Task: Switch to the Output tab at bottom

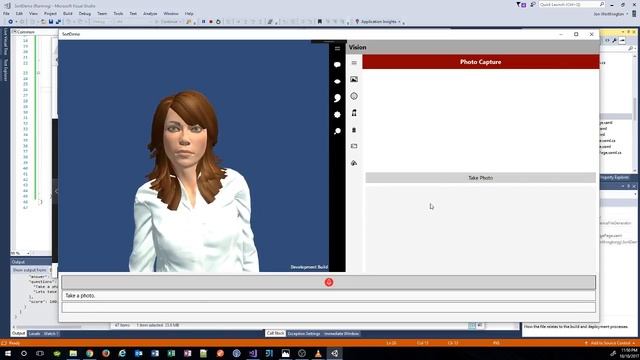Action: [18, 333]
